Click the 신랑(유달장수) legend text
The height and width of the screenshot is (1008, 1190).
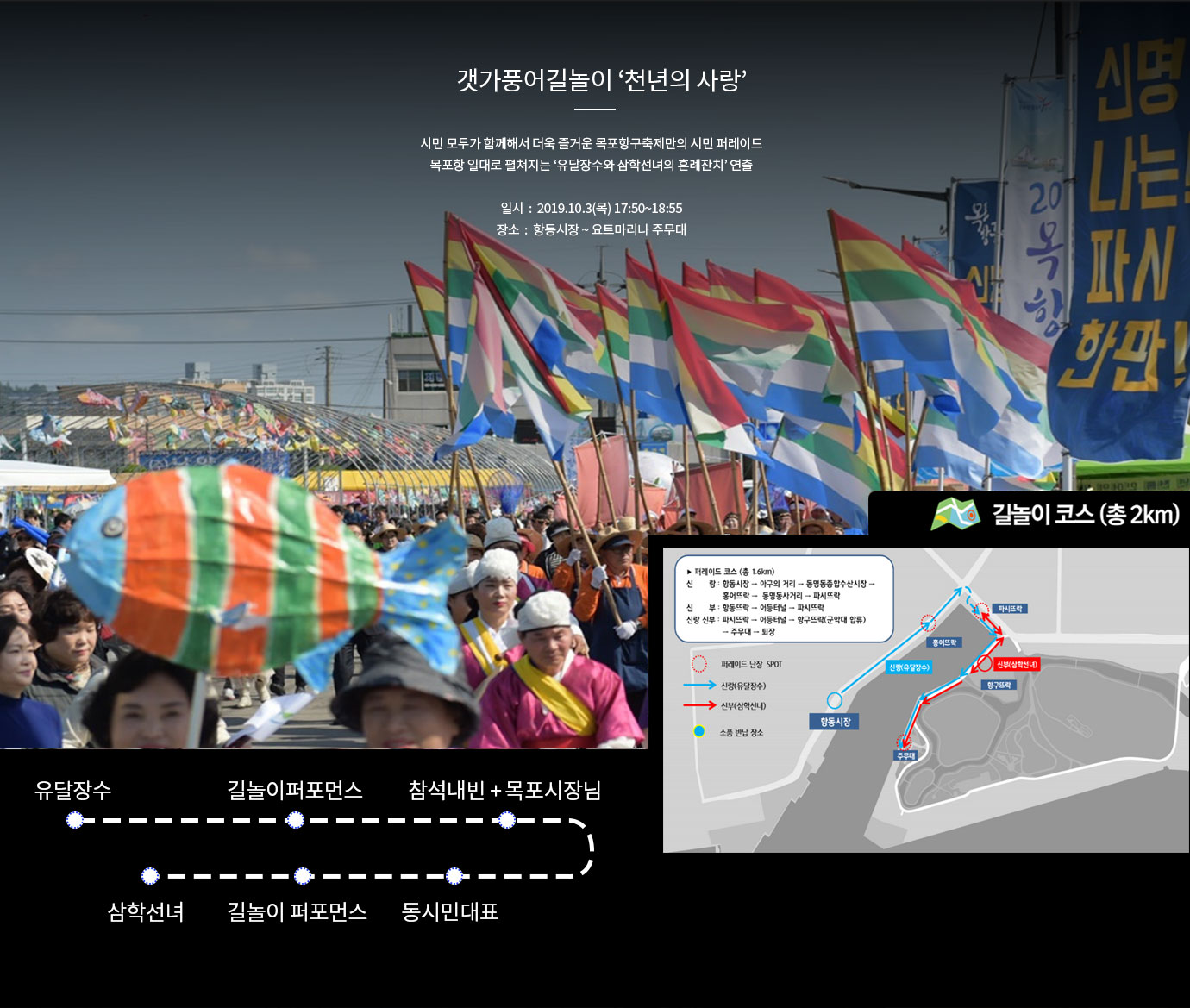(743, 686)
